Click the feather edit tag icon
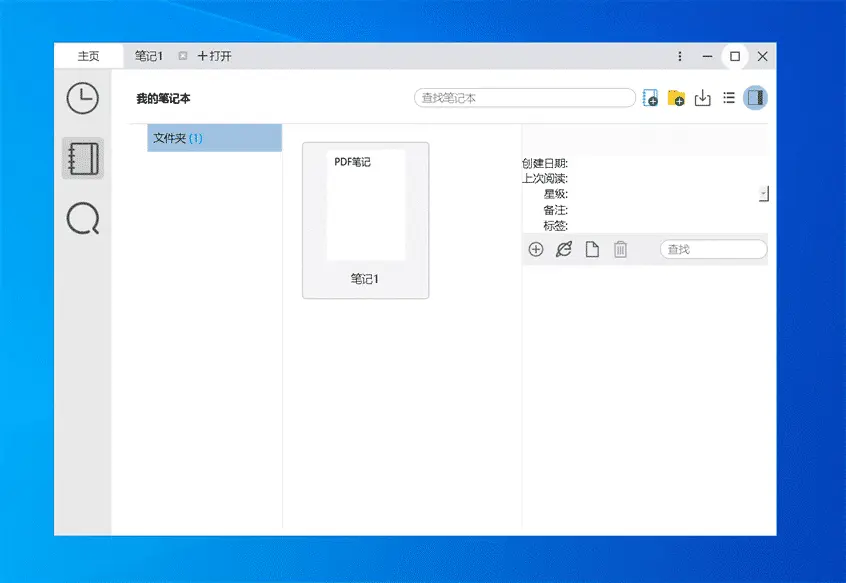This screenshot has width=846, height=583. click(x=564, y=249)
